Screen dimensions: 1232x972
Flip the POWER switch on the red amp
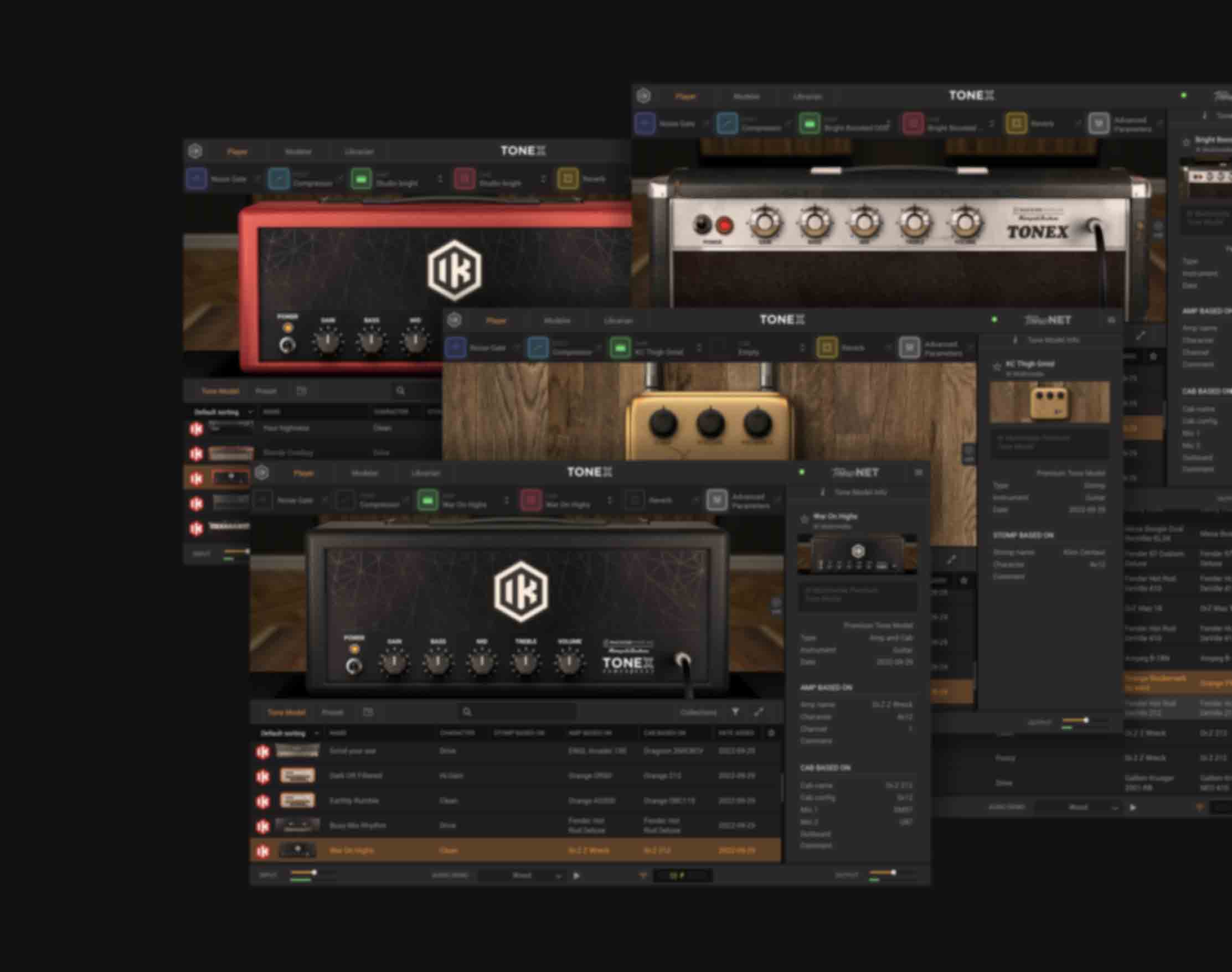[x=287, y=344]
